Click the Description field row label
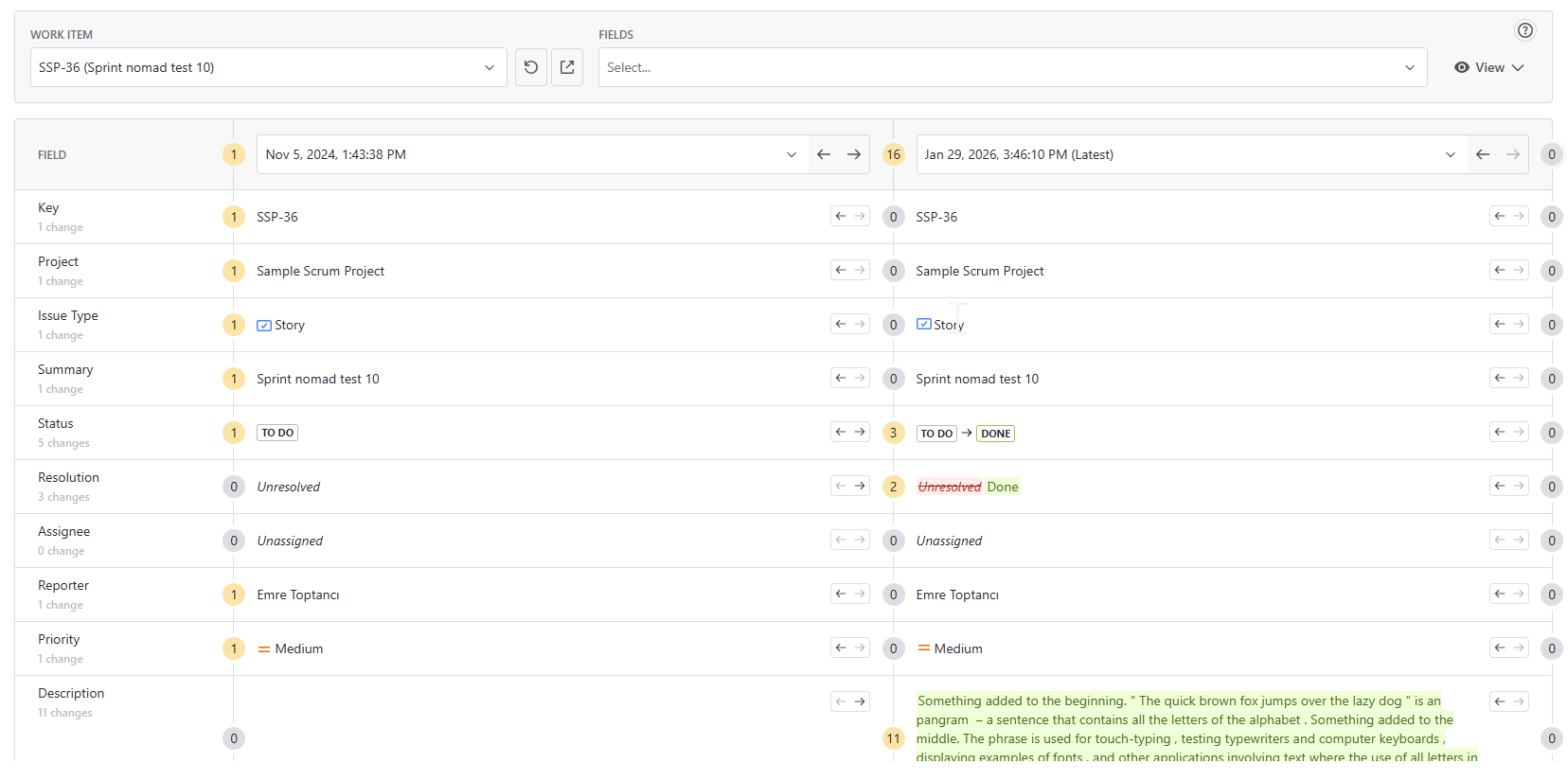This screenshot has height=781, width=1568. 71,693
